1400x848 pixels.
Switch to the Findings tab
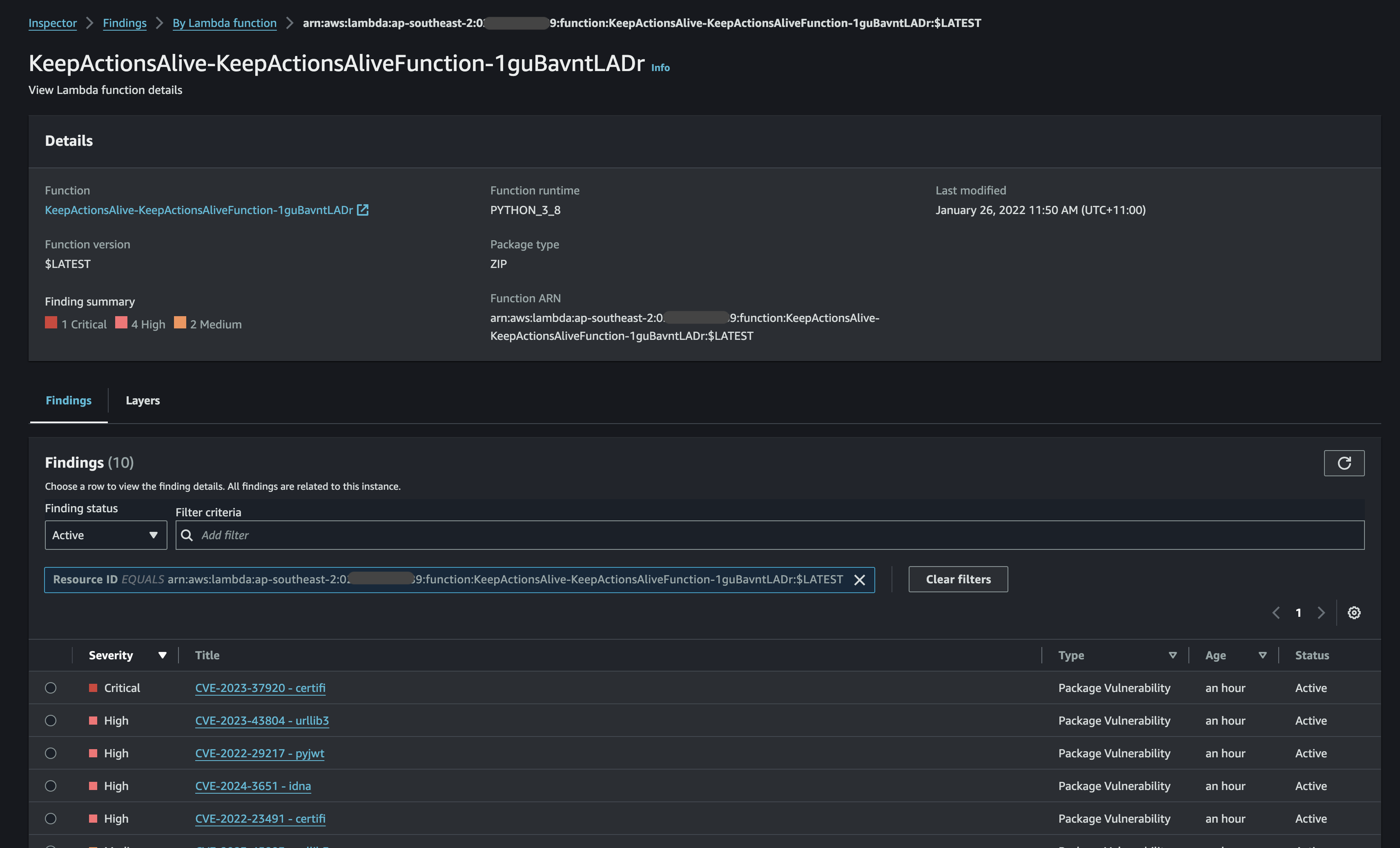click(68, 400)
